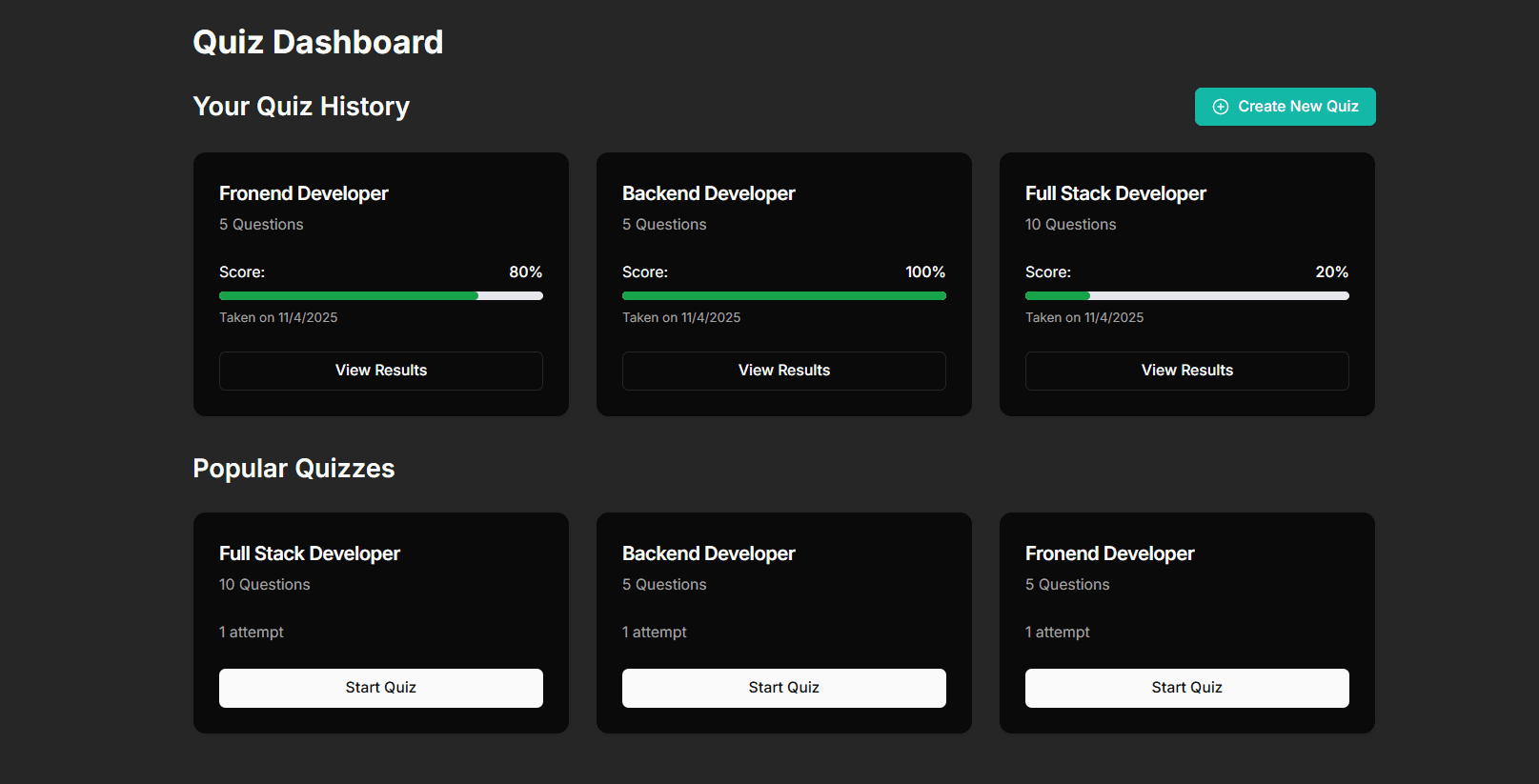
Task: Select the Full Stack Developer title in Popular Quizzes
Action: coord(310,553)
